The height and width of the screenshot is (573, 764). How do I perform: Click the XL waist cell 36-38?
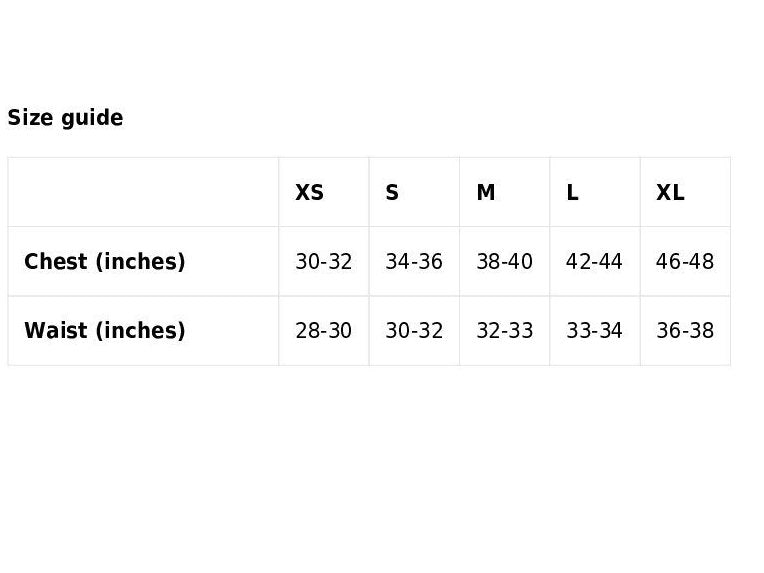685,331
